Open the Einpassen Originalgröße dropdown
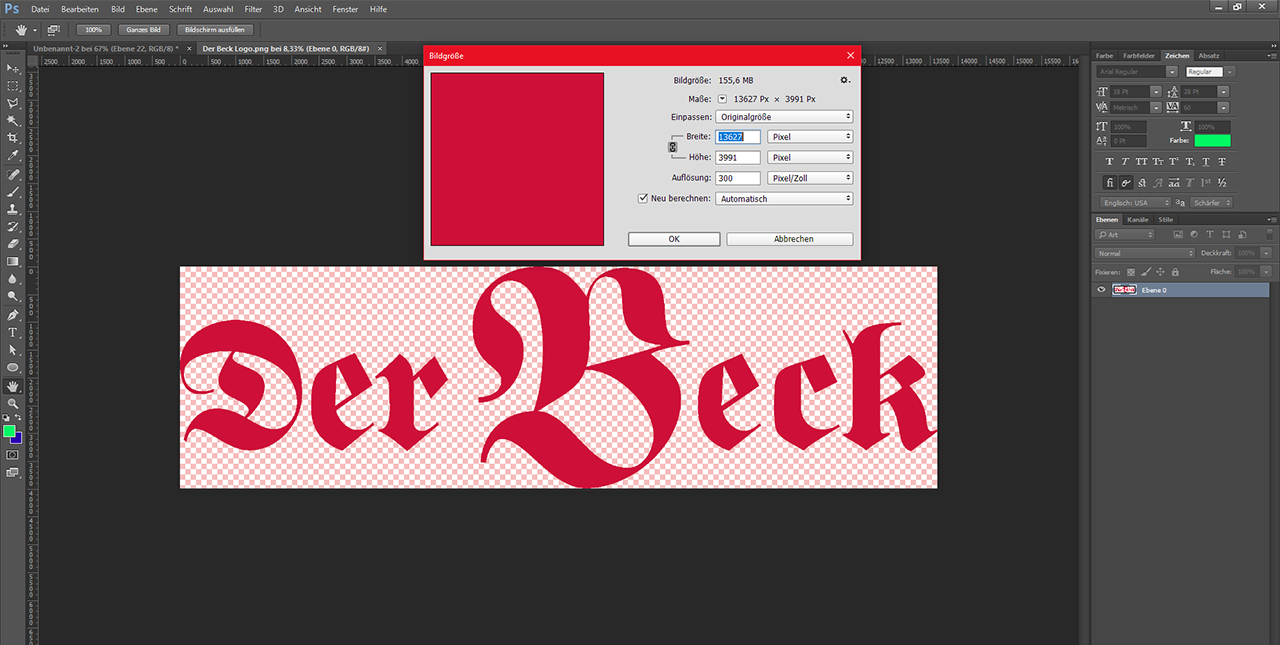The width and height of the screenshot is (1280, 645). [784, 117]
